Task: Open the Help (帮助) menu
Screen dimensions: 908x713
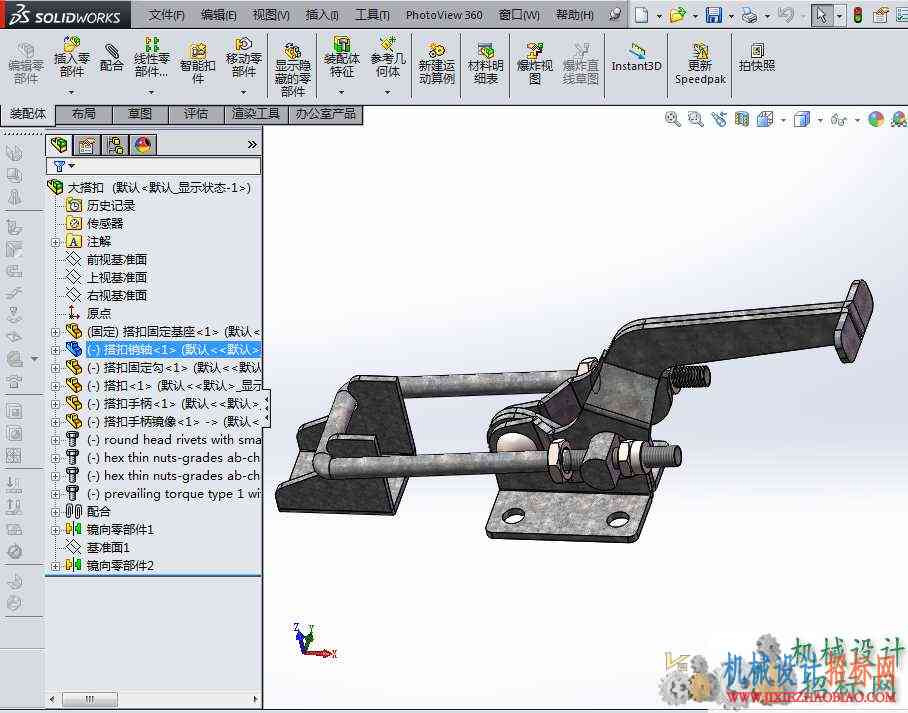Action: [575, 15]
